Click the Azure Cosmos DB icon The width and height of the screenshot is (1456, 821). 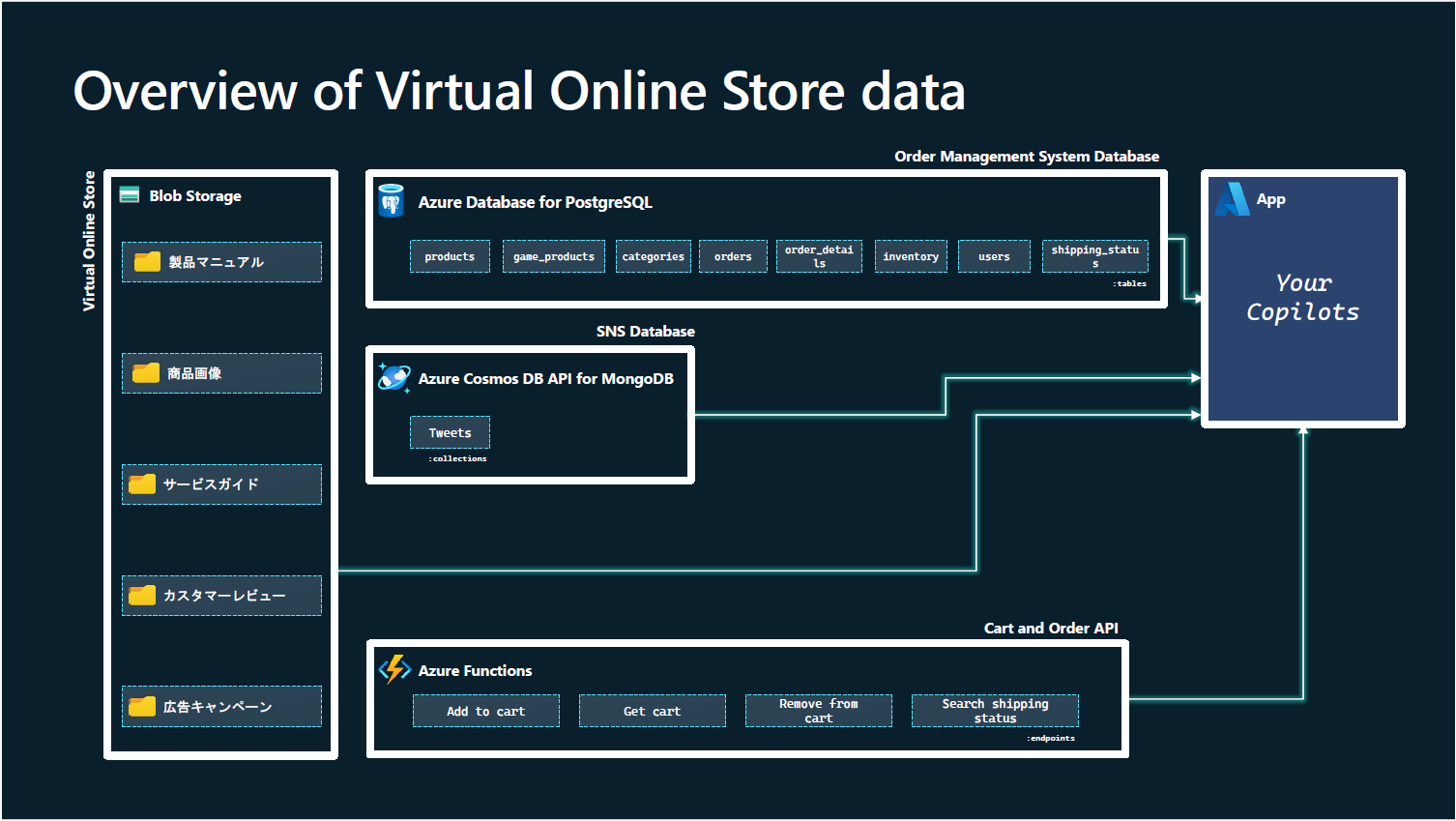(394, 378)
